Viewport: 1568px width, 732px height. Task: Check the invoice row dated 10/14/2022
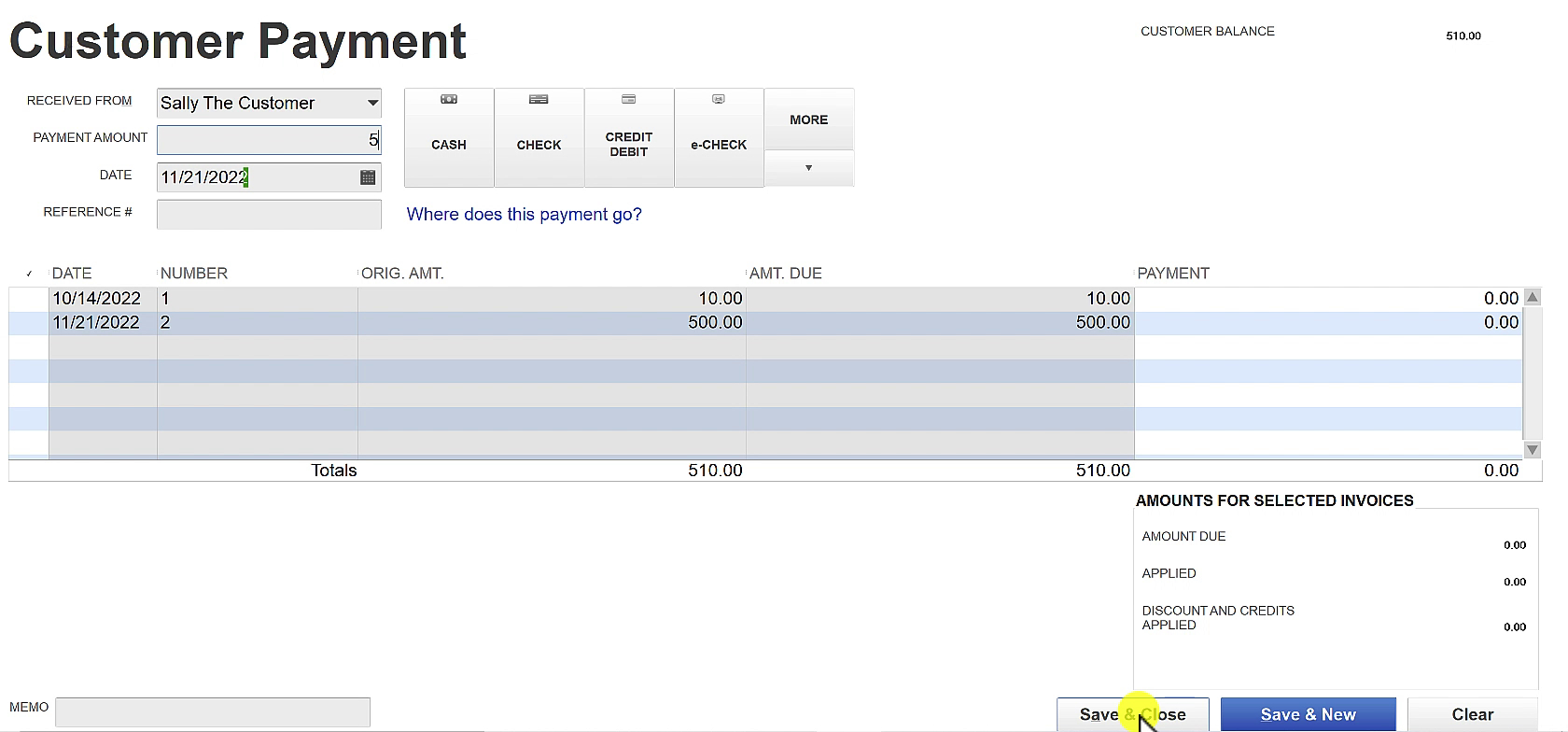click(29, 299)
